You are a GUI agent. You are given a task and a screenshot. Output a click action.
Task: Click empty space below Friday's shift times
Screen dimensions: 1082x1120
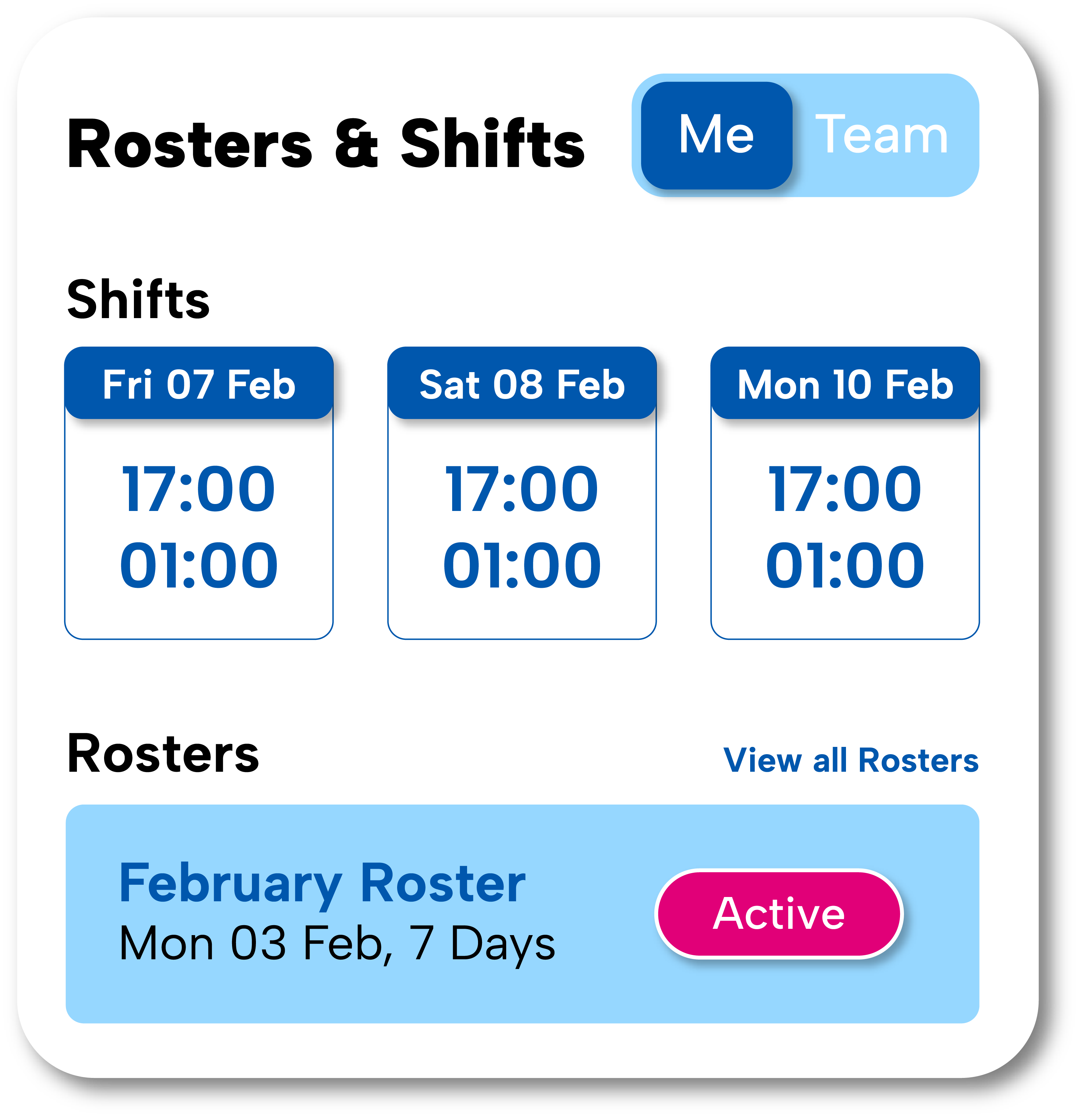[x=199, y=614]
